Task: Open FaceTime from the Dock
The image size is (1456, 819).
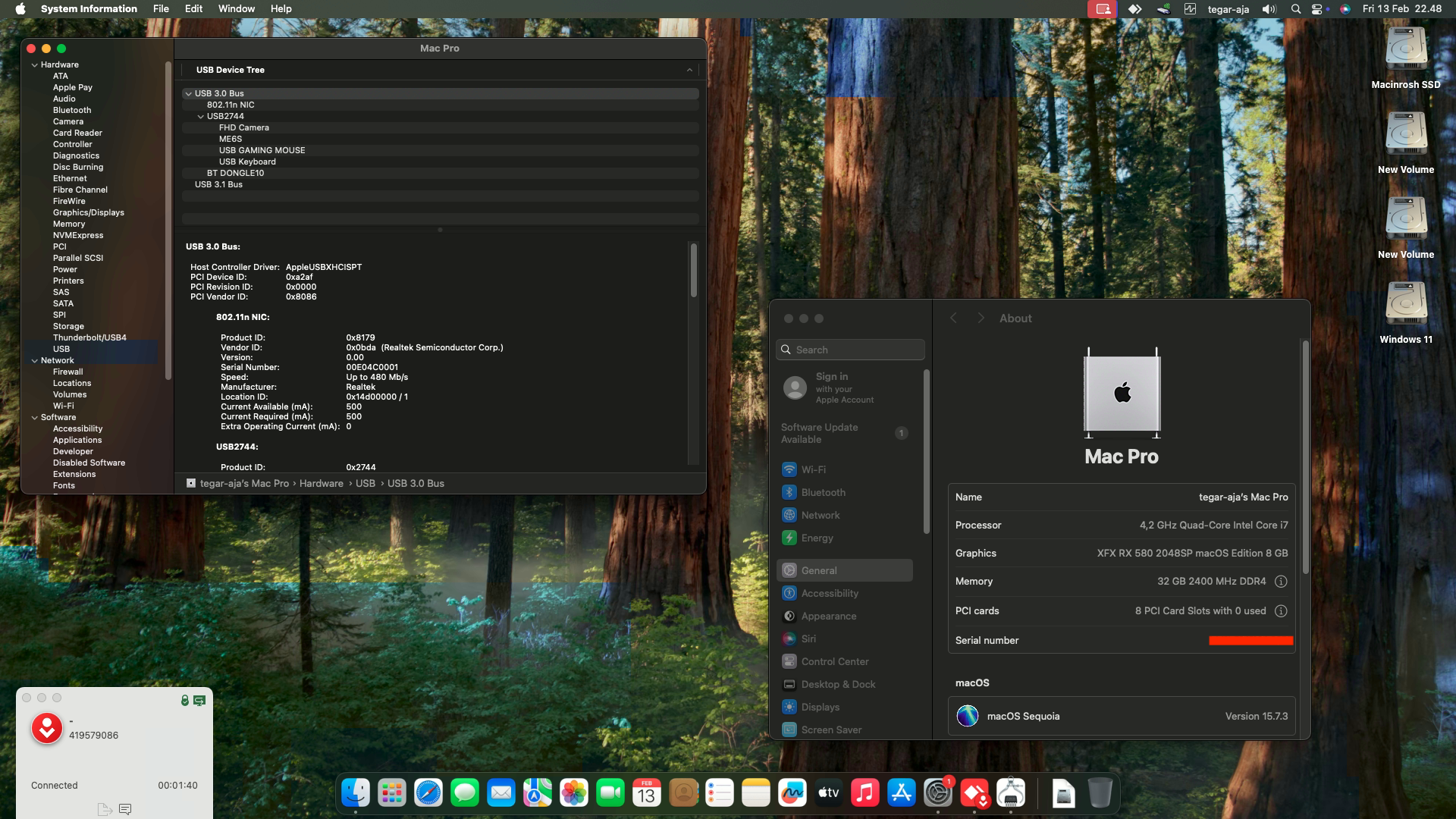Action: click(610, 793)
